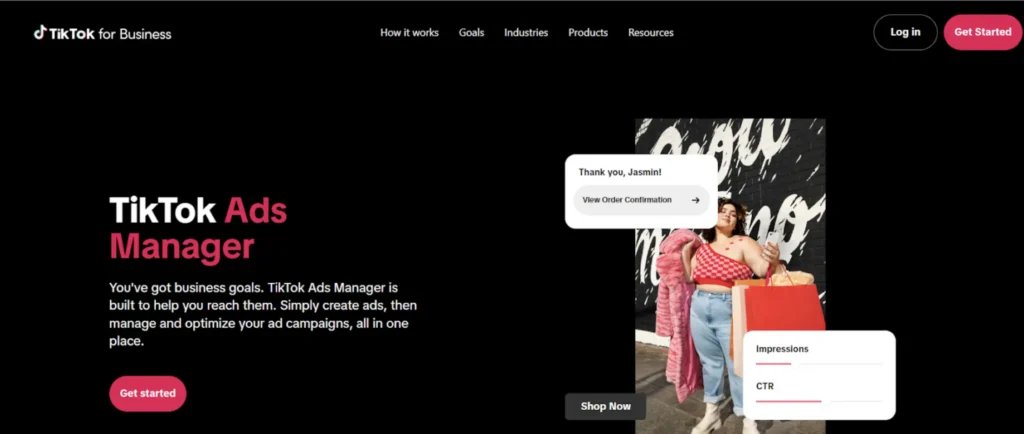Screen dimensions: 1024x434
Task: Click the TikTok Ads Manager heading
Action: pos(198,228)
